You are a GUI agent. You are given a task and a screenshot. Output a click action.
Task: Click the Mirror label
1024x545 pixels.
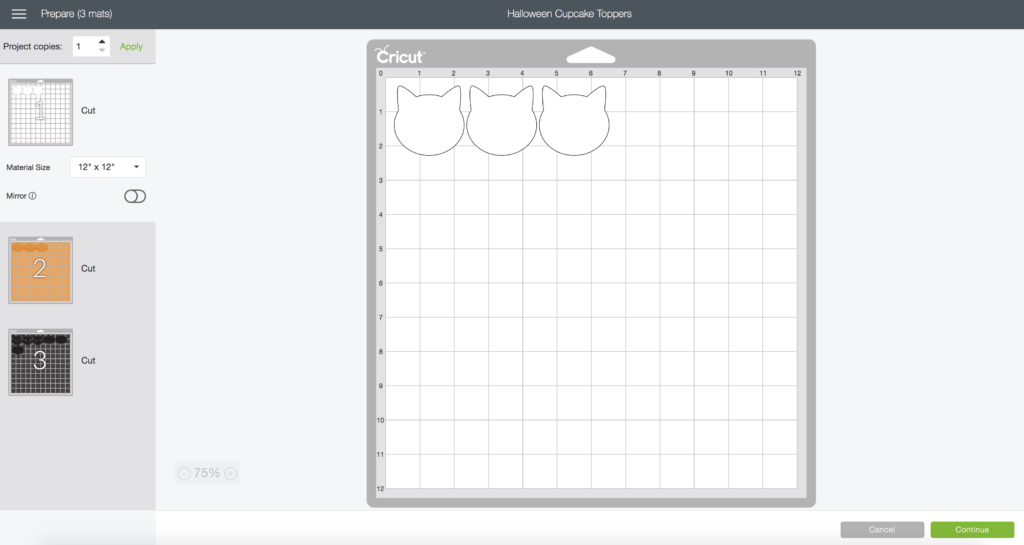(x=16, y=196)
